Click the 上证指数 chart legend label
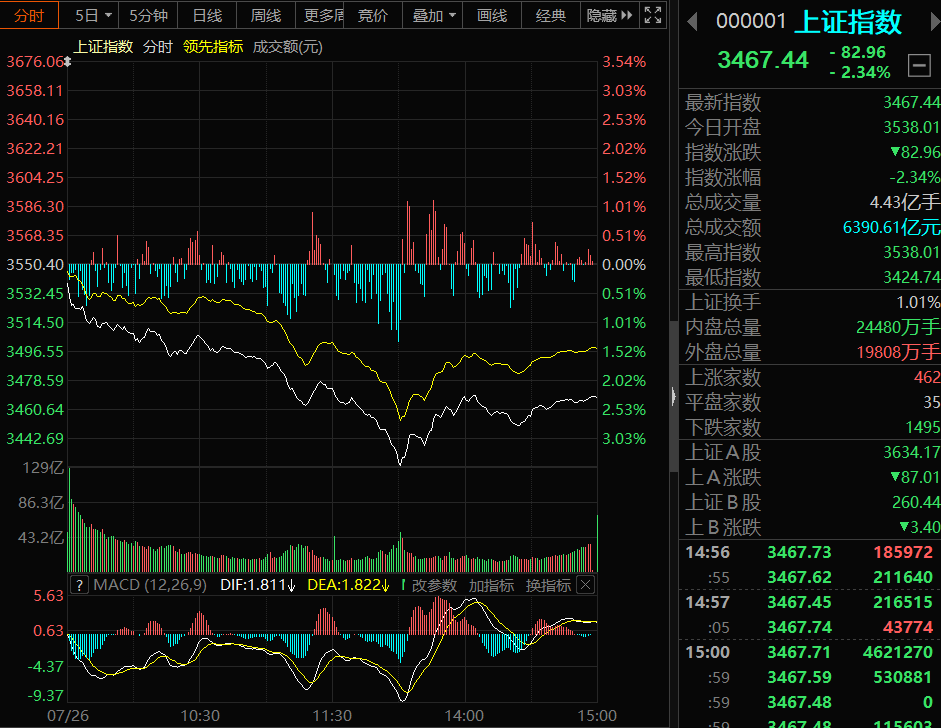 pos(104,47)
